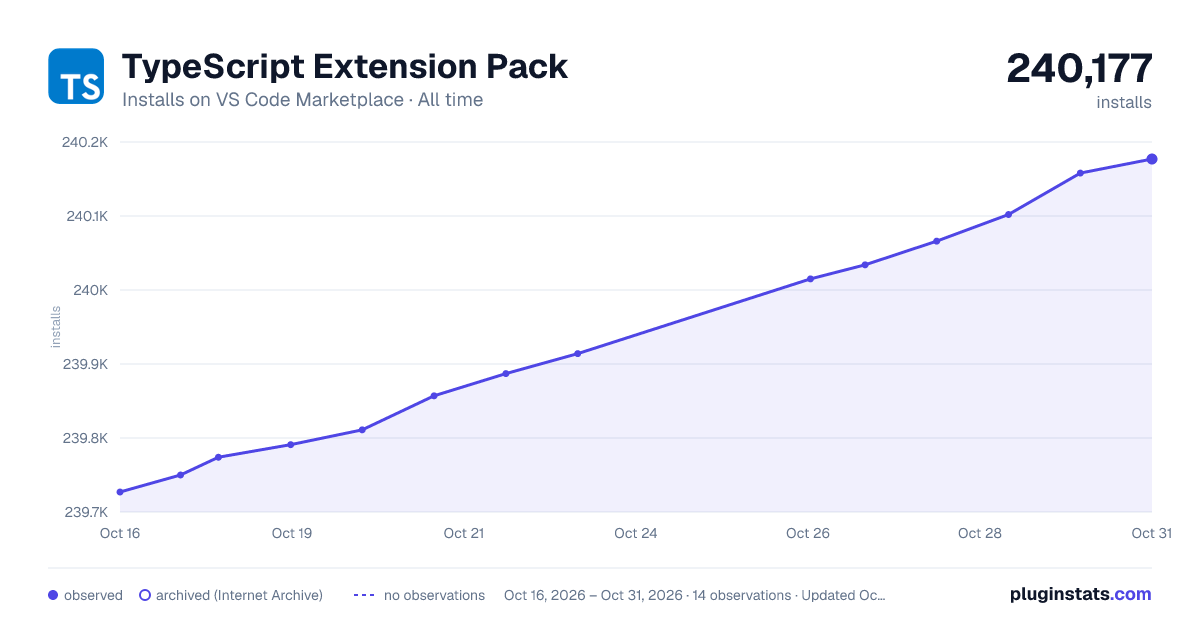This screenshot has height=630, width=1200.
Task: Click the 'archived (Internet Archive)' legend text
Action: pos(239,595)
